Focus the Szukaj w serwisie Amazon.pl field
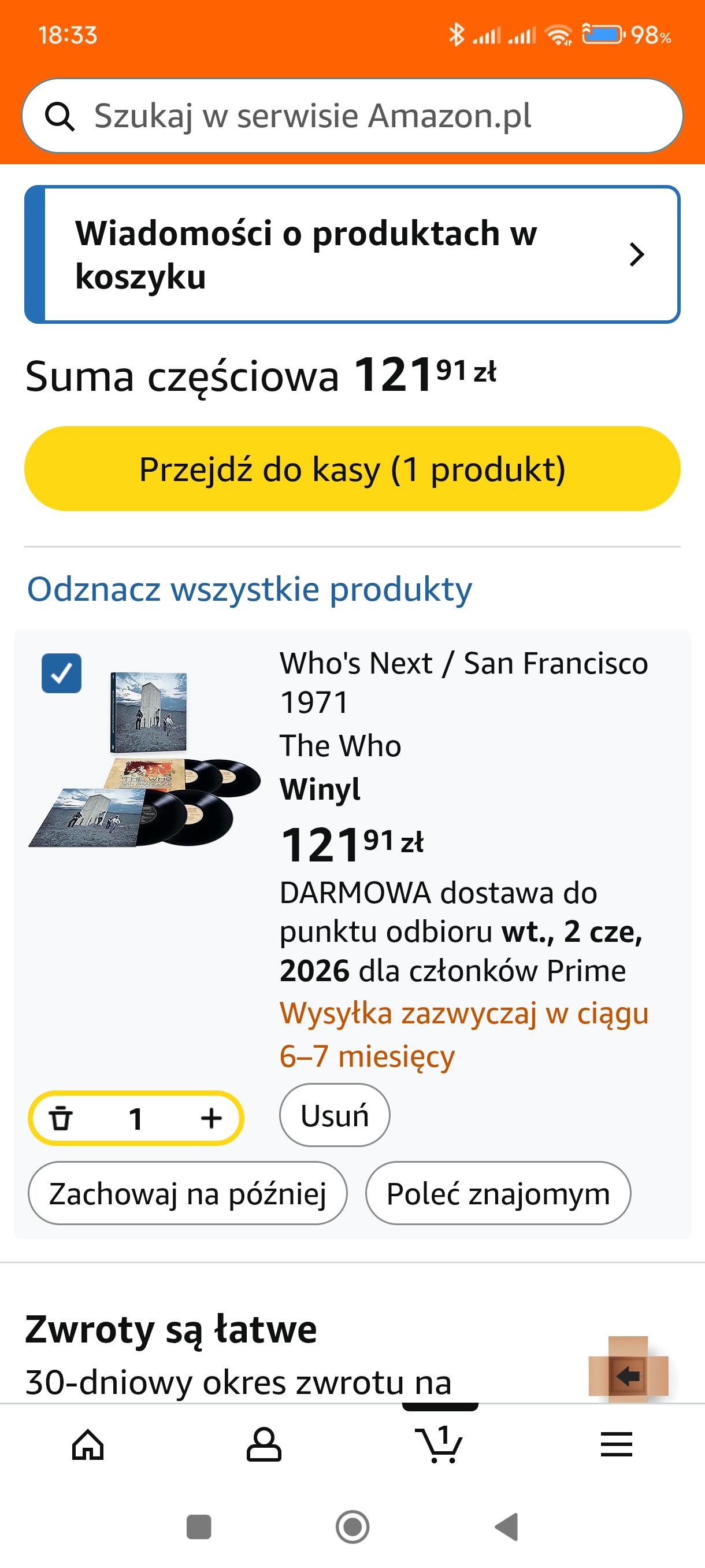705x1568 pixels. pos(365,116)
